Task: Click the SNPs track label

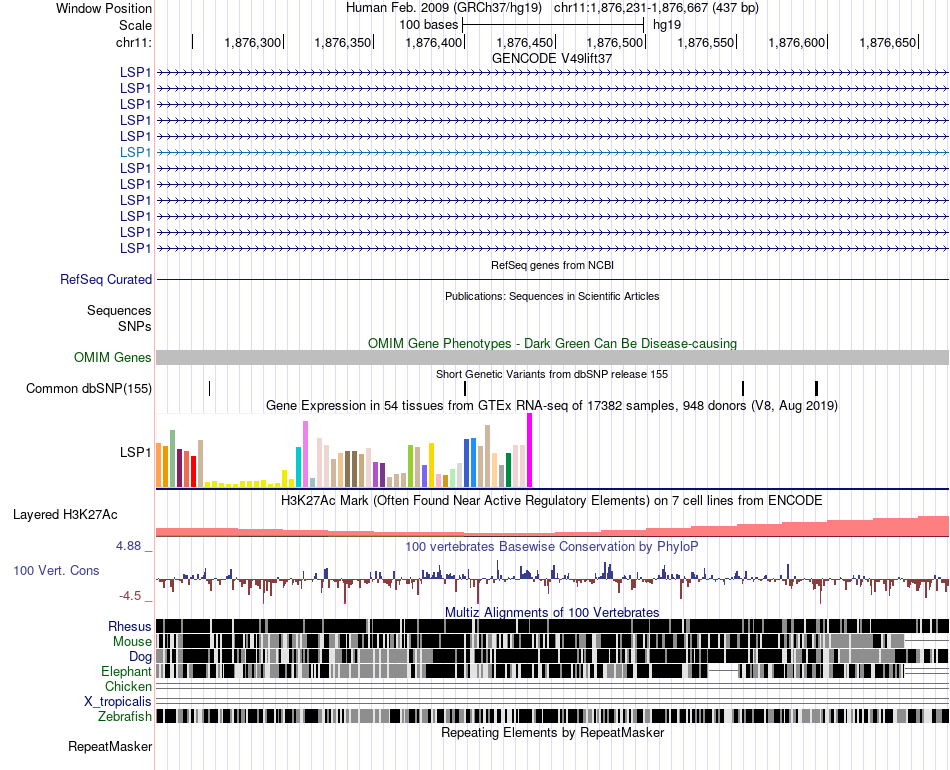Action: (x=135, y=327)
